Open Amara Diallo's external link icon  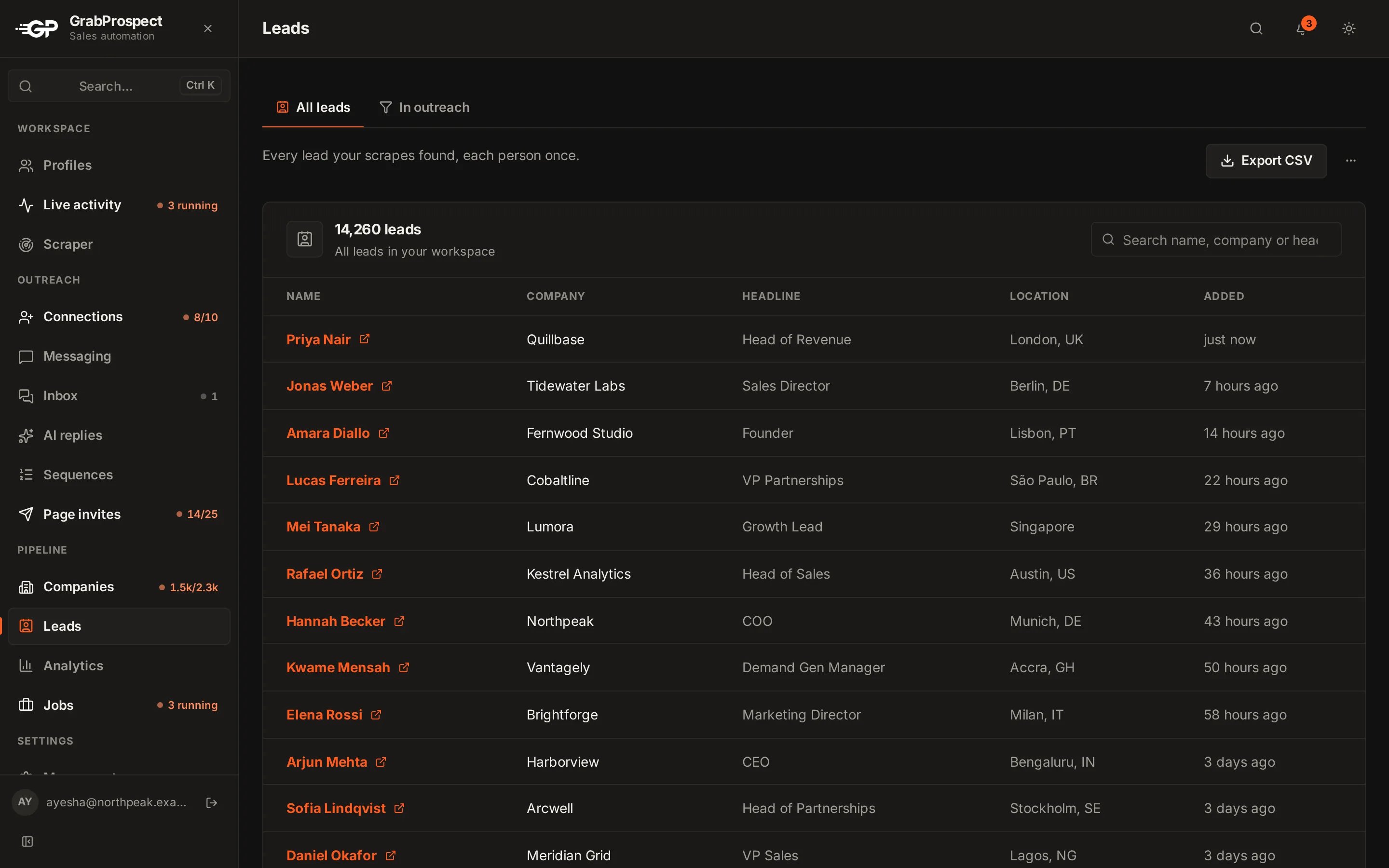(x=384, y=433)
